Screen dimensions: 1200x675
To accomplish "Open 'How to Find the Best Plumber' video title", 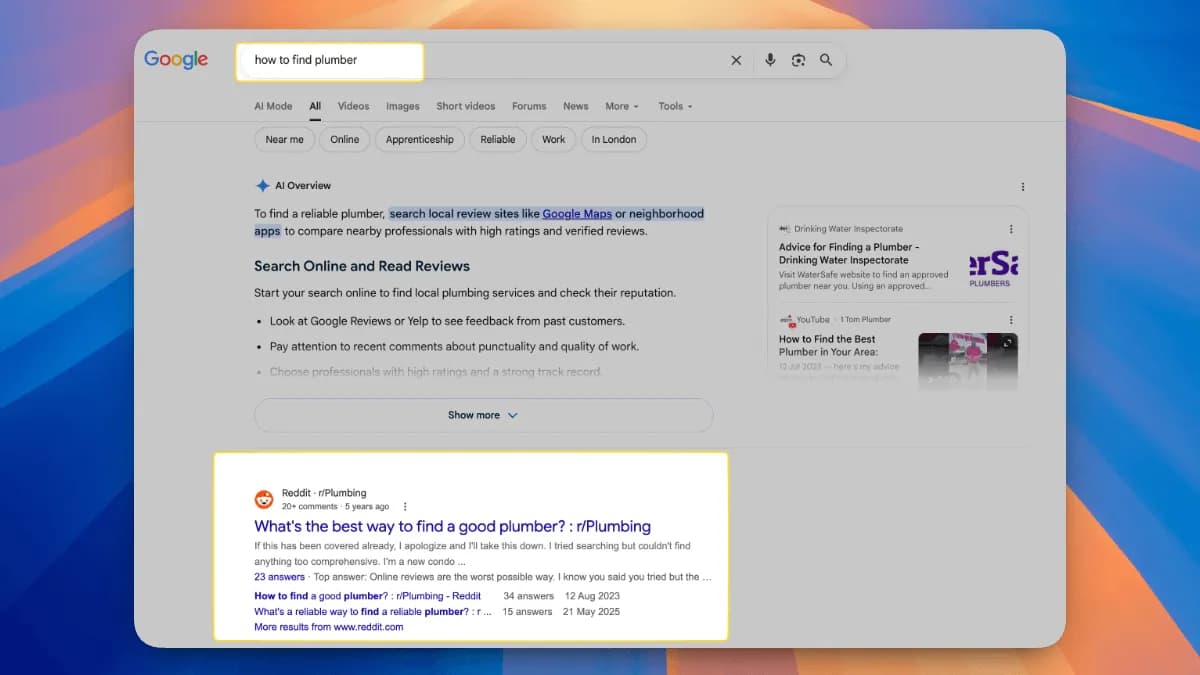I will (x=828, y=346).
